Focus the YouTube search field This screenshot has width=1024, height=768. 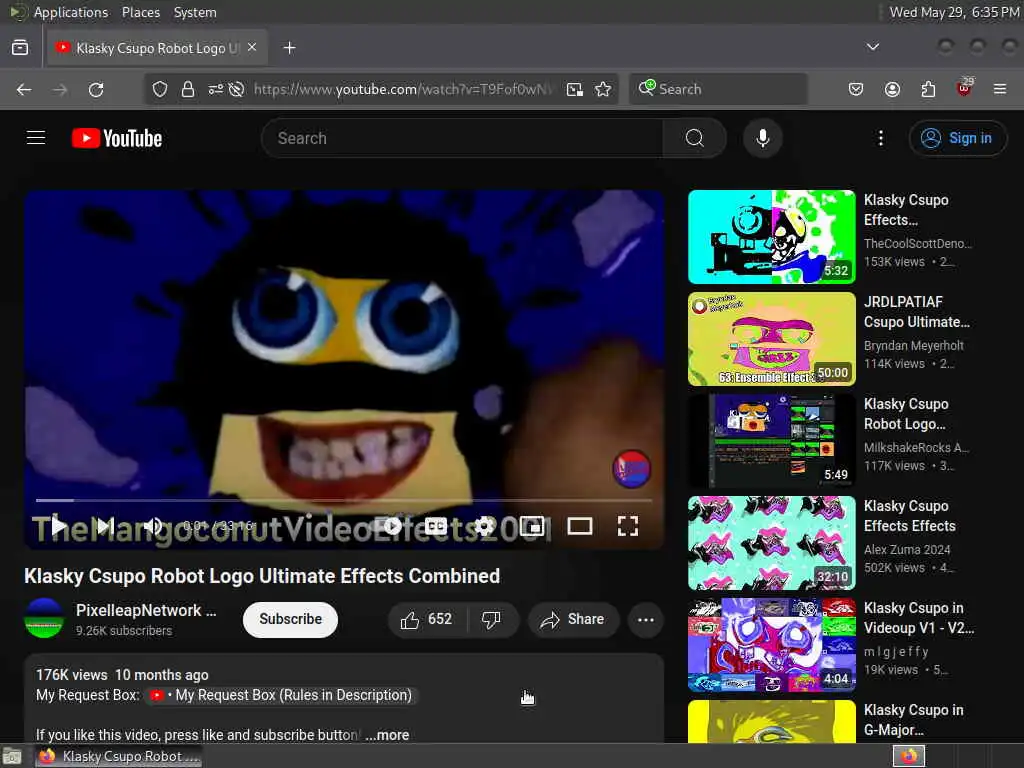[462, 138]
